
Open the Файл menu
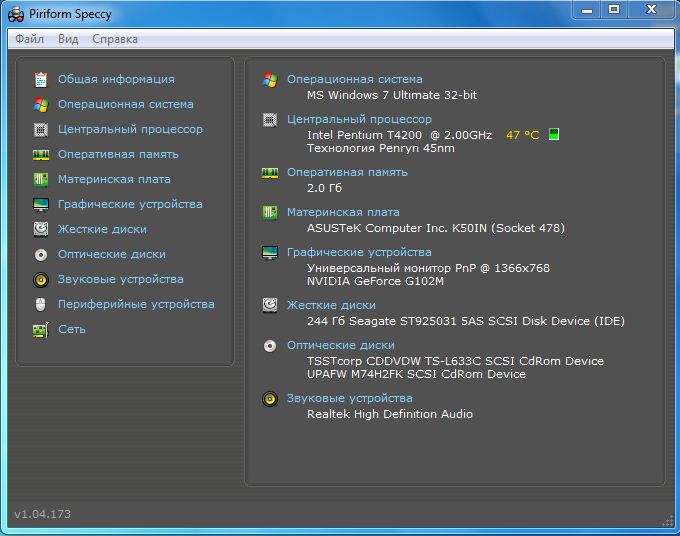coord(29,39)
